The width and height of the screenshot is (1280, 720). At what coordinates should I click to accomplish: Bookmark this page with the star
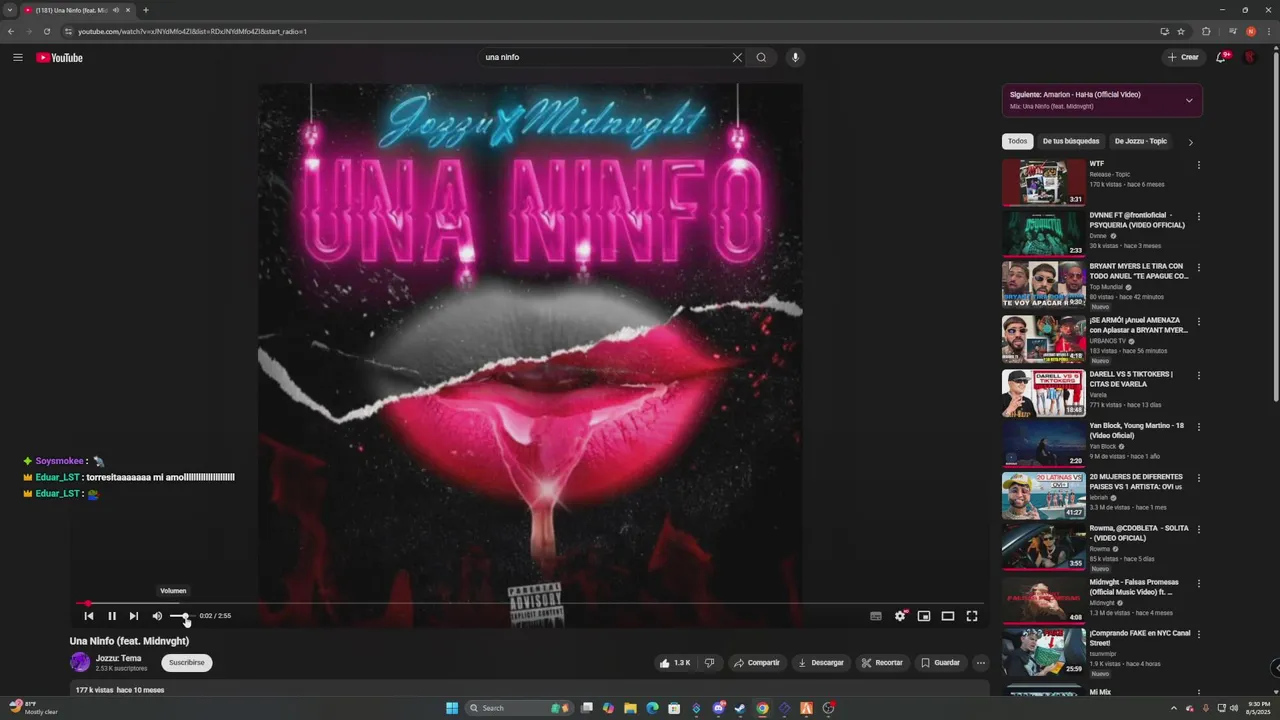1181,31
